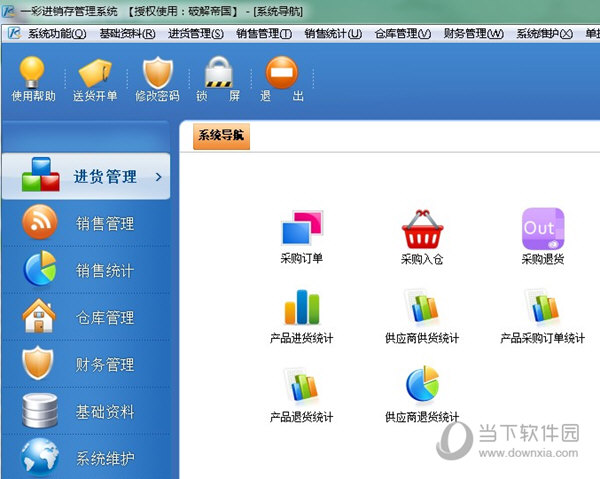Click the 修改密码 toolbar label
Viewport: 600px width, 479px height.
coord(157,96)
